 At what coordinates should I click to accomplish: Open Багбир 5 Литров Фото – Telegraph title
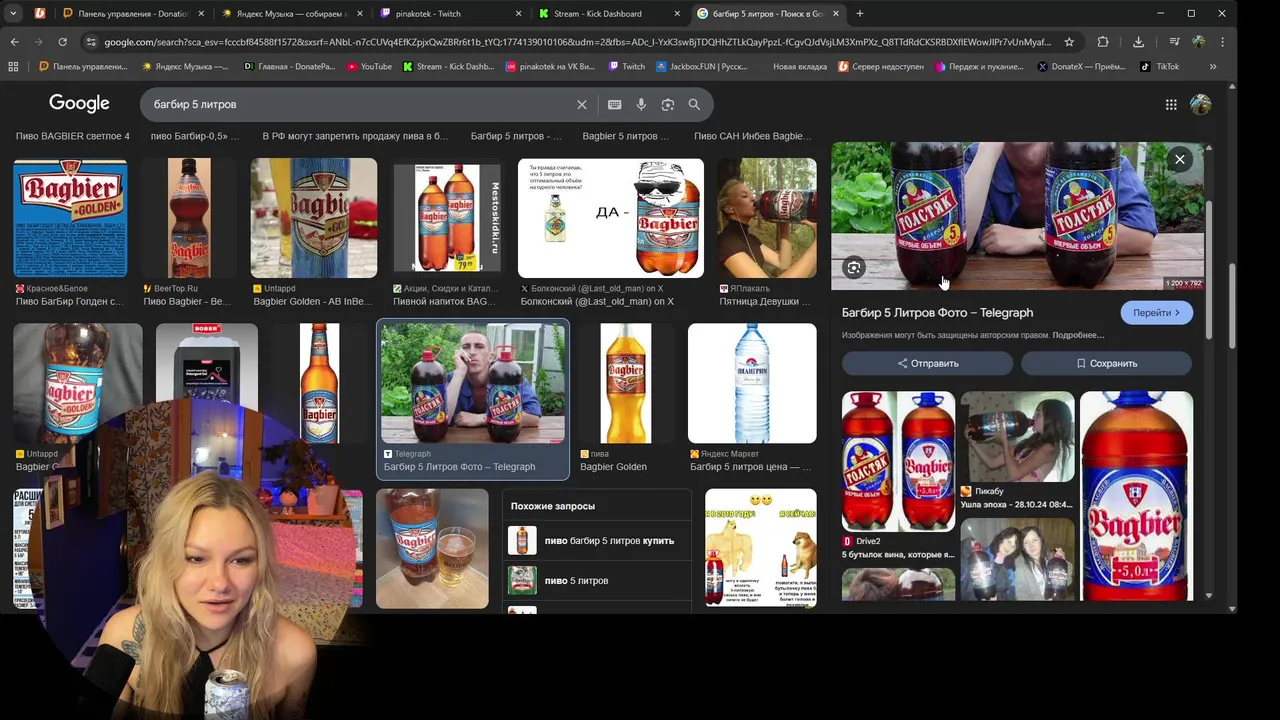coord(937,313)
